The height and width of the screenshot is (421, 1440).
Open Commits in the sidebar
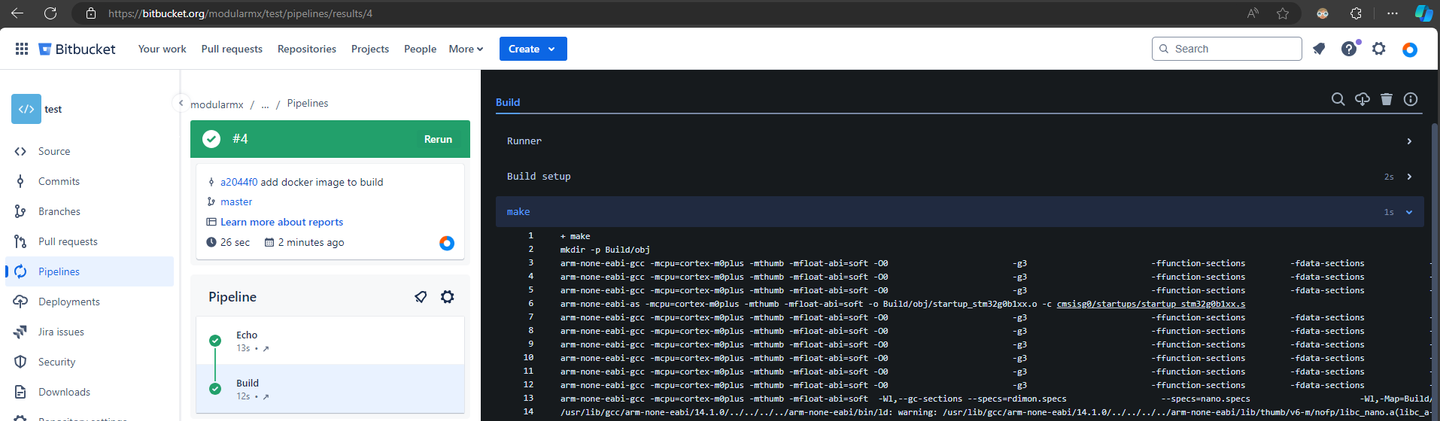click(58, 182)
